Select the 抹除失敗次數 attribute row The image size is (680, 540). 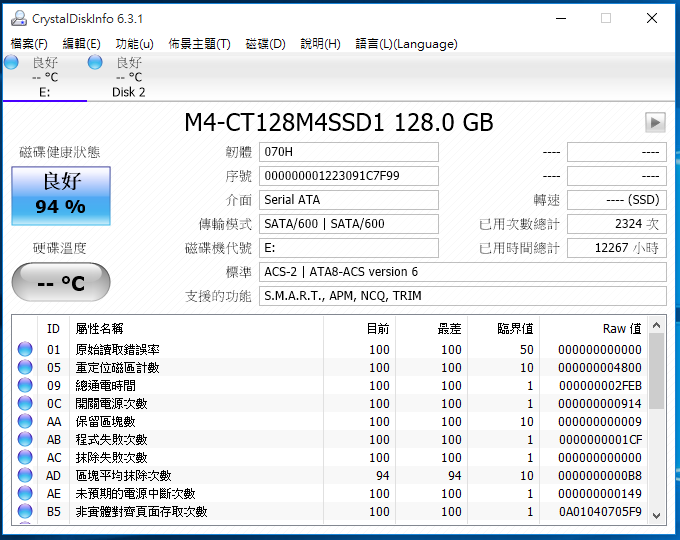[x=330, y=457]
